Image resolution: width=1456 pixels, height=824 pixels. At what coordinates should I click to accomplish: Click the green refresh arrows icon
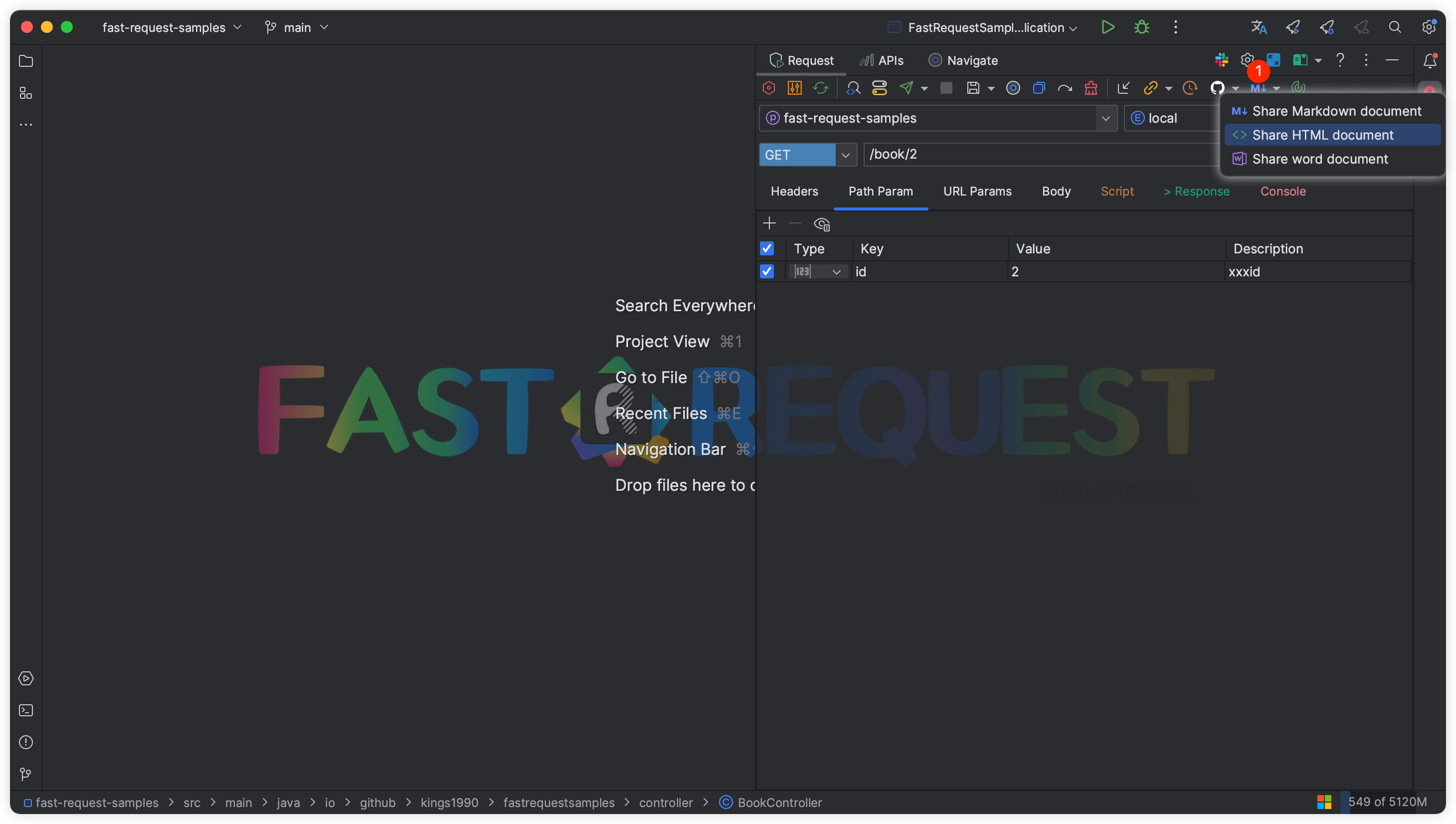point(820,88)
